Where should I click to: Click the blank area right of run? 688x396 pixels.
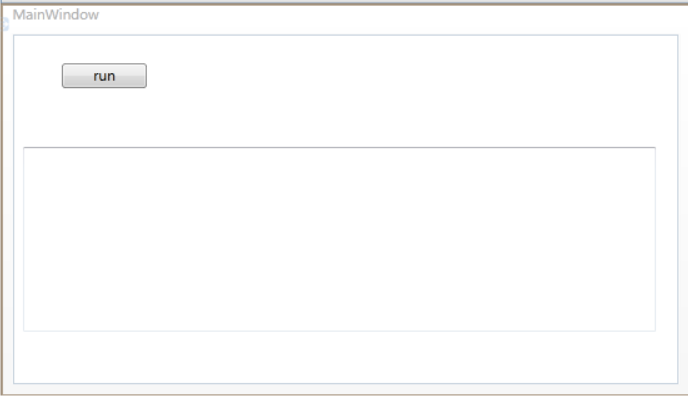pyautogui.click(x=395, y=76)
